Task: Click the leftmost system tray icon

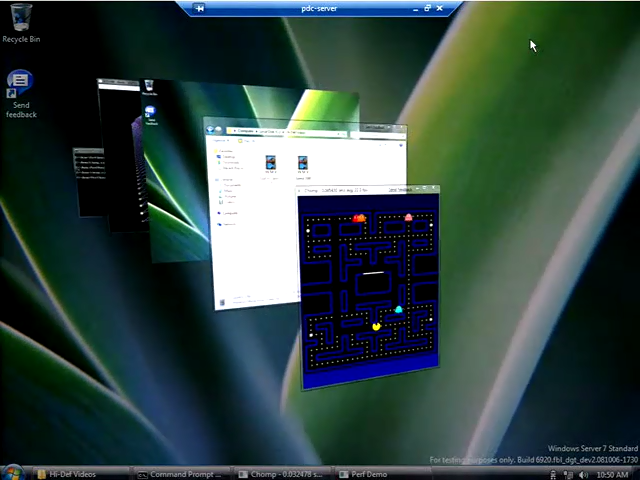Action: pyautogui.click(x=553, y=475)
